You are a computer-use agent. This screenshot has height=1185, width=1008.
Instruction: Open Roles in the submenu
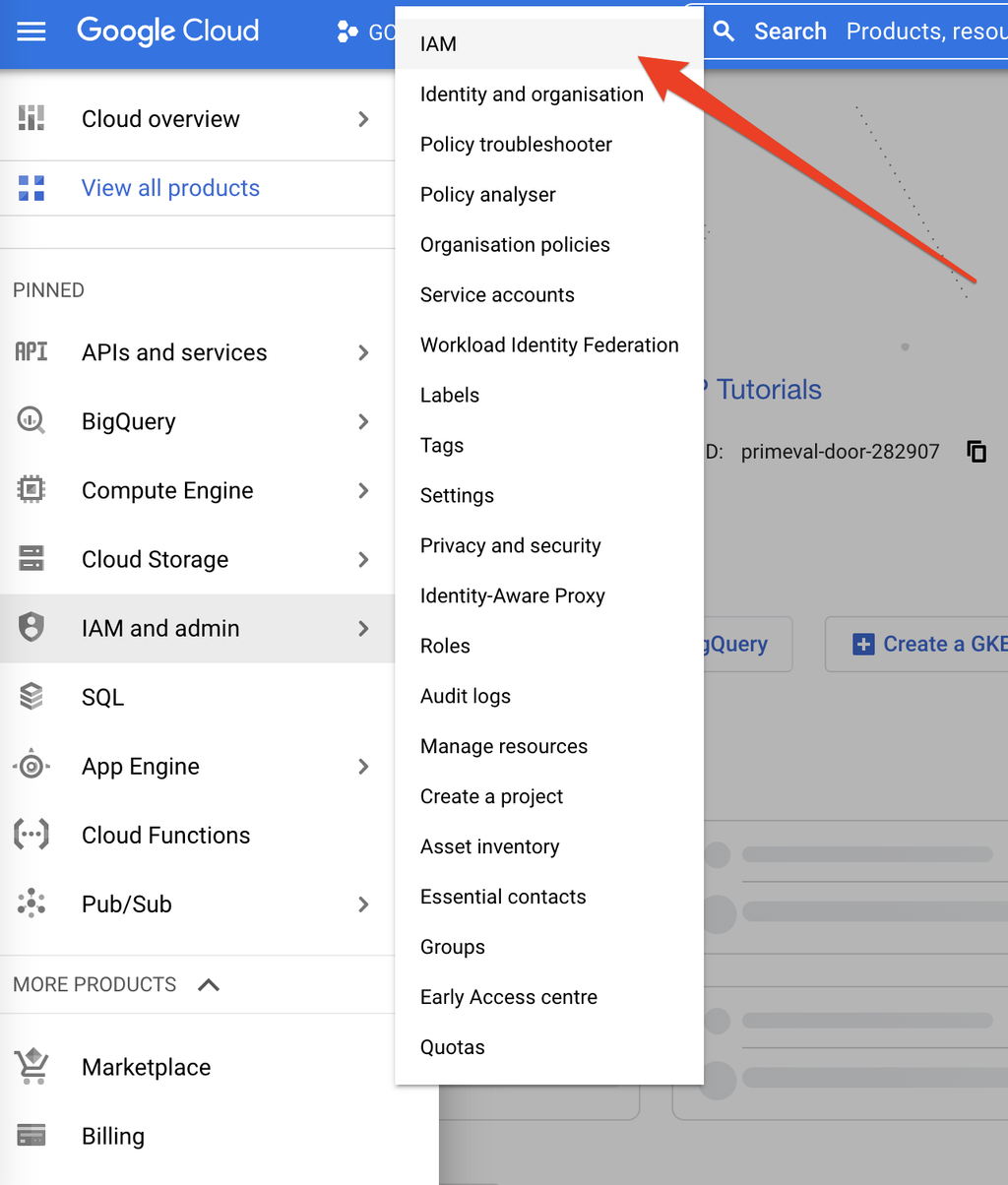[549, 647]
